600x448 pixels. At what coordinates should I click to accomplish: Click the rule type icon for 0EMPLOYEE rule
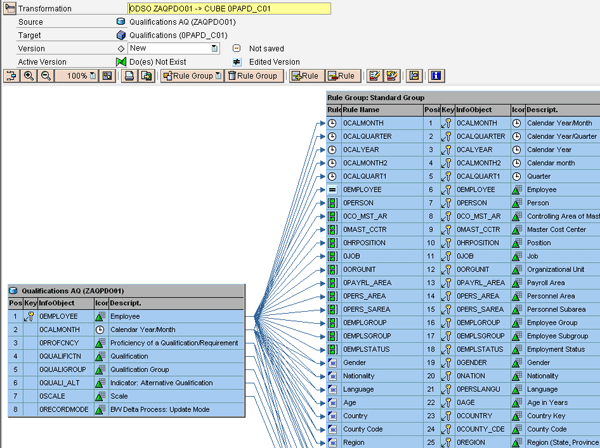[x=333, y=189]
